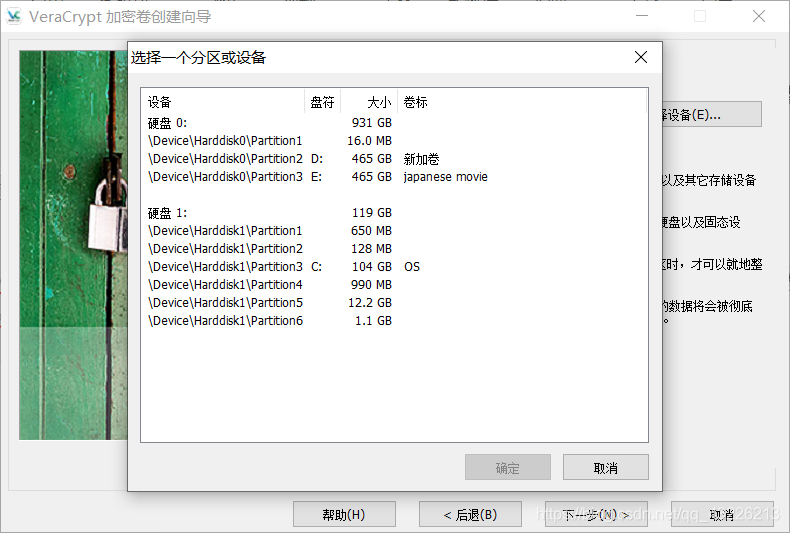Click the 大小 column header
Image resolution: width=790 pixels, height=533 pixels.
[x=369, y=102]
